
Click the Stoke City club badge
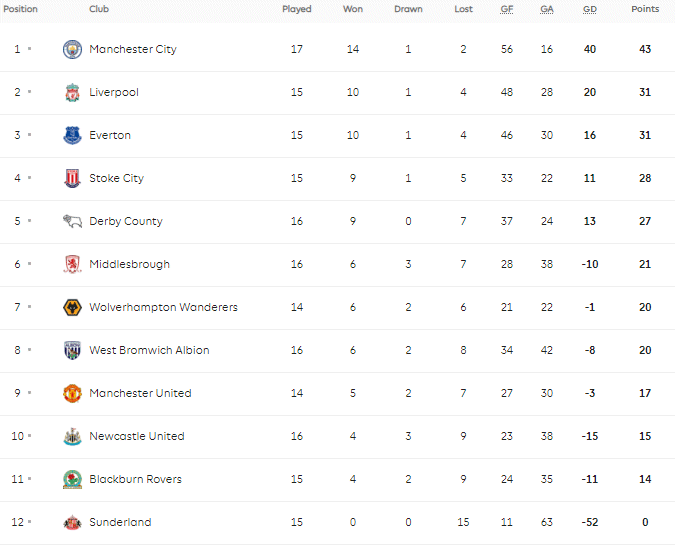72,178
